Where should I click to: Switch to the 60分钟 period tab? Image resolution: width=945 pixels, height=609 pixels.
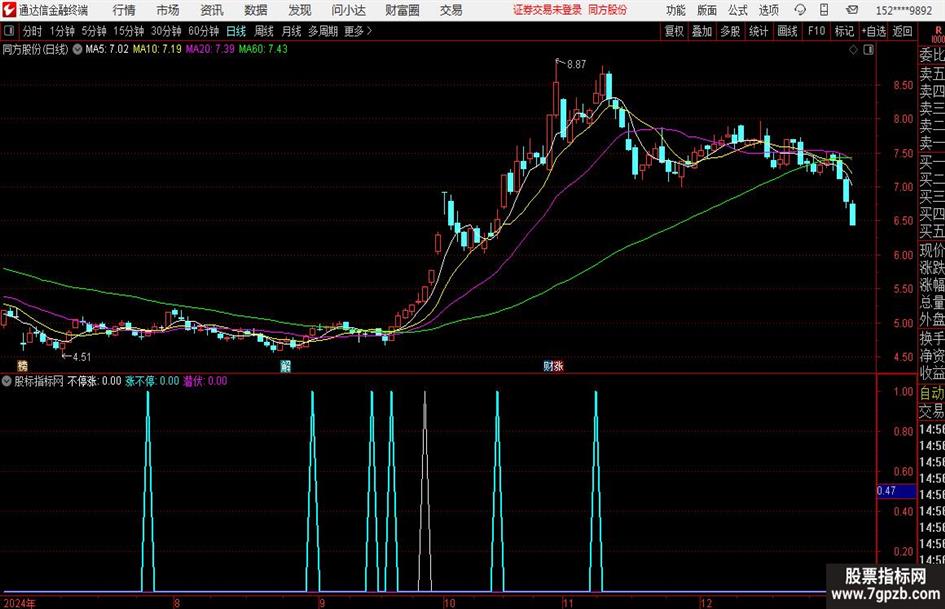[204, 31]
